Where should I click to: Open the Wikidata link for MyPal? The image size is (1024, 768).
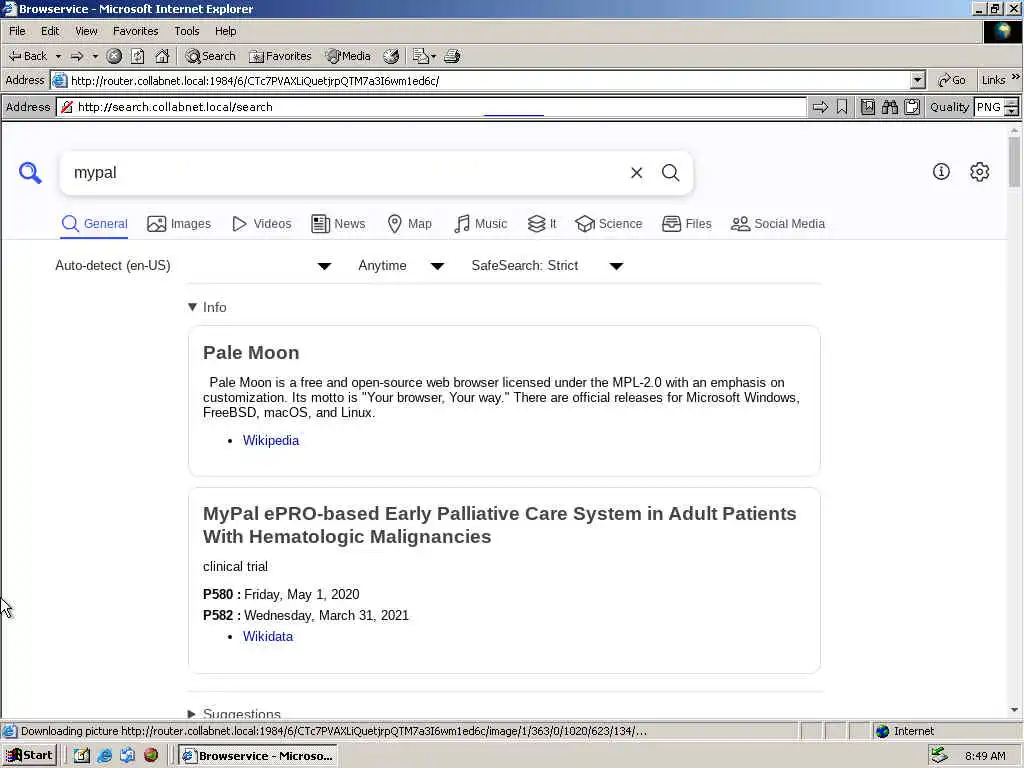(268, 637)
